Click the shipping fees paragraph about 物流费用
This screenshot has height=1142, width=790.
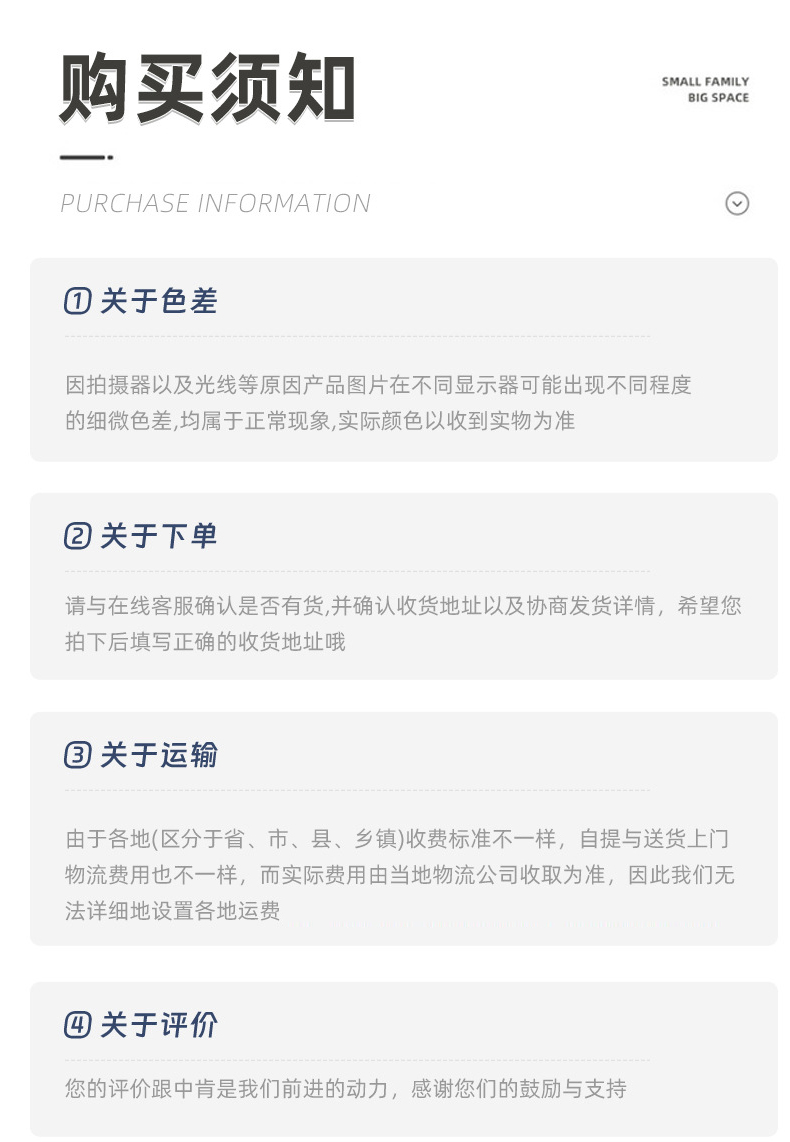400,875
